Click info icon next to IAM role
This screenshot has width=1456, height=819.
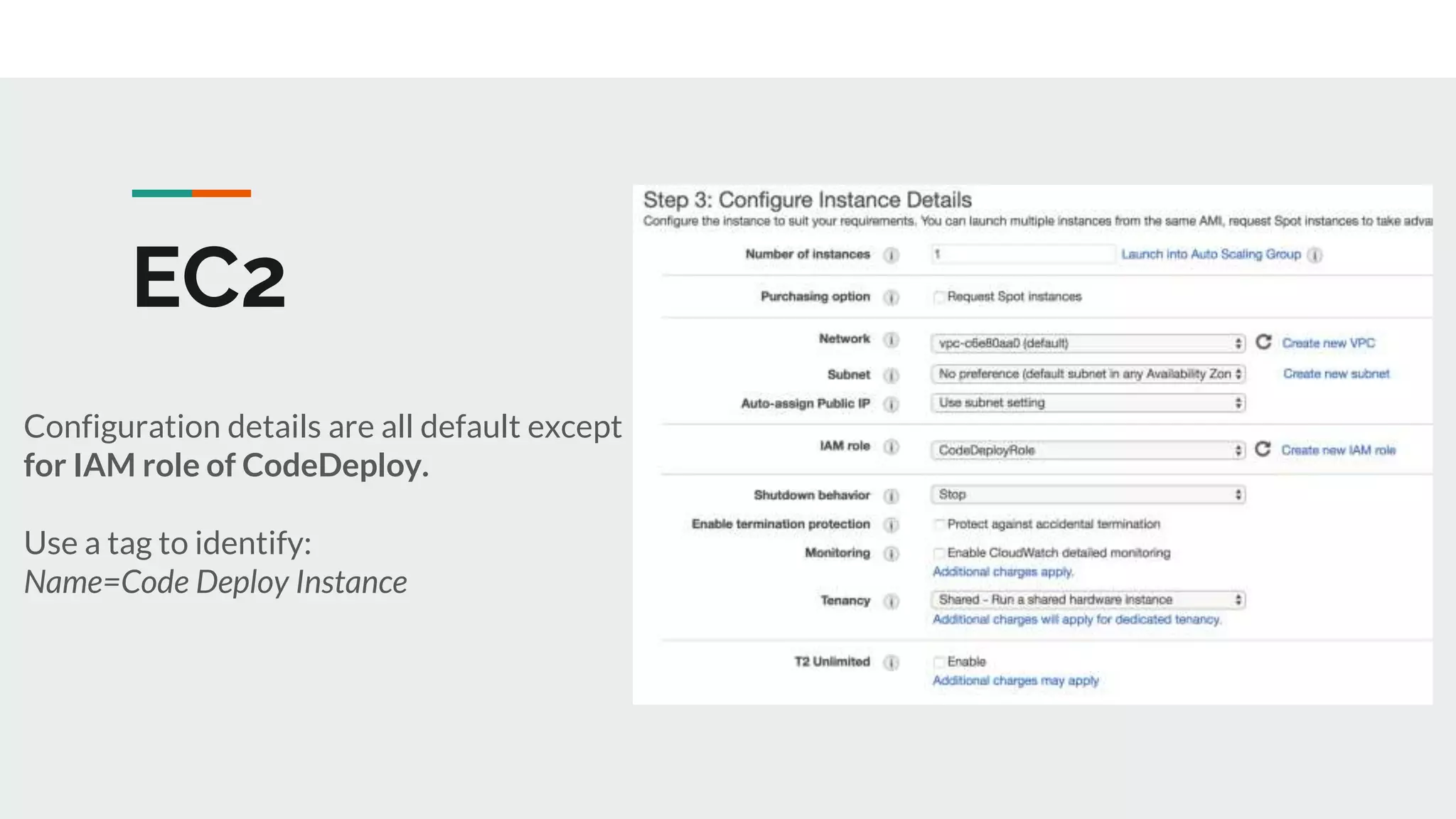pyautogui.click(x=891, y=446)
